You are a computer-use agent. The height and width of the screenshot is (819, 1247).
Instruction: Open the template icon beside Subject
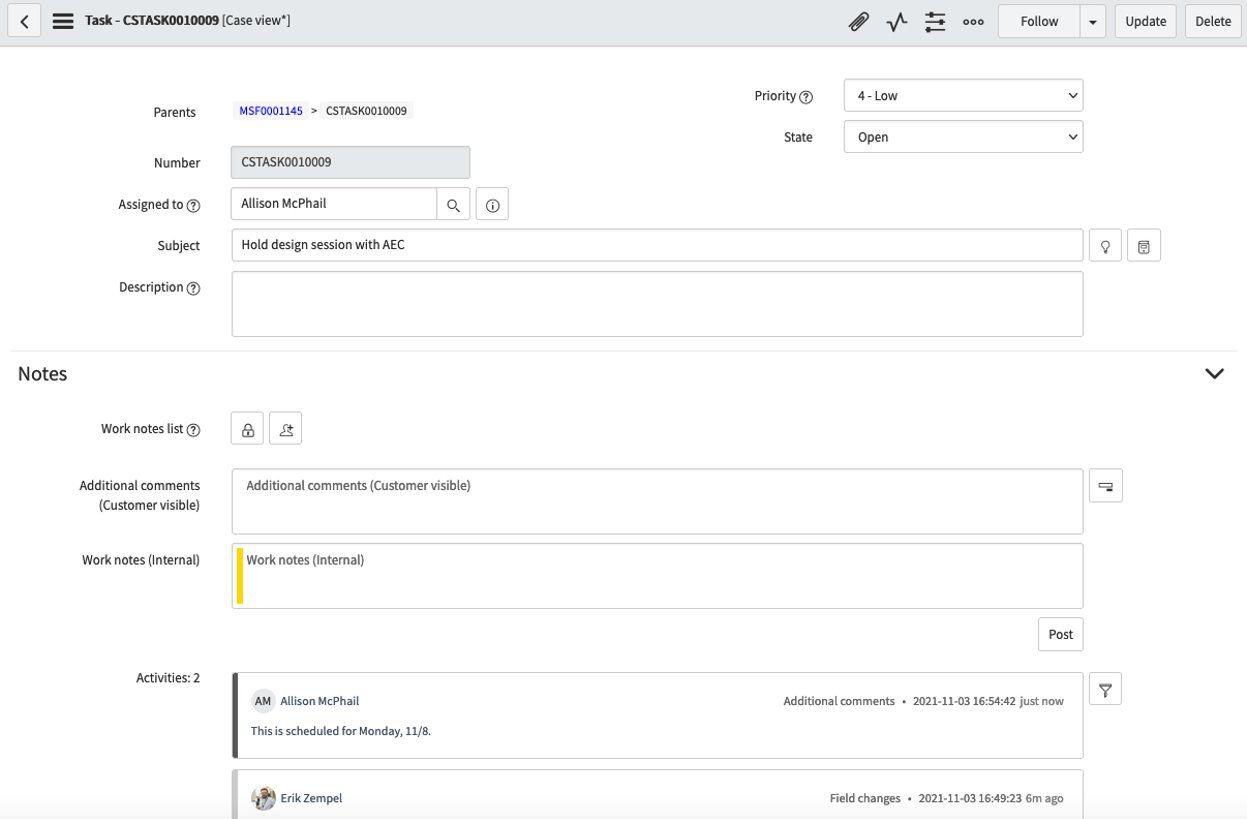coord(1144,246)
